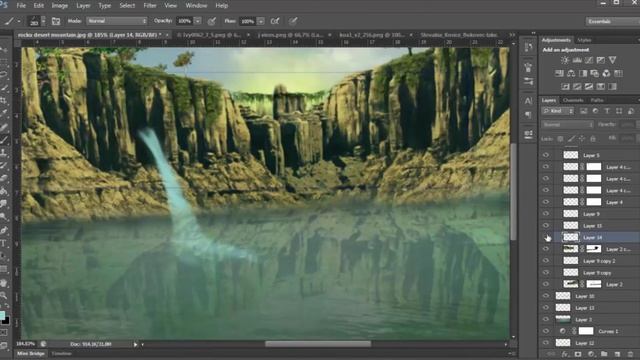The image size is (640, 360).
Task: Add a Levels adjustment
Action: 577,60
